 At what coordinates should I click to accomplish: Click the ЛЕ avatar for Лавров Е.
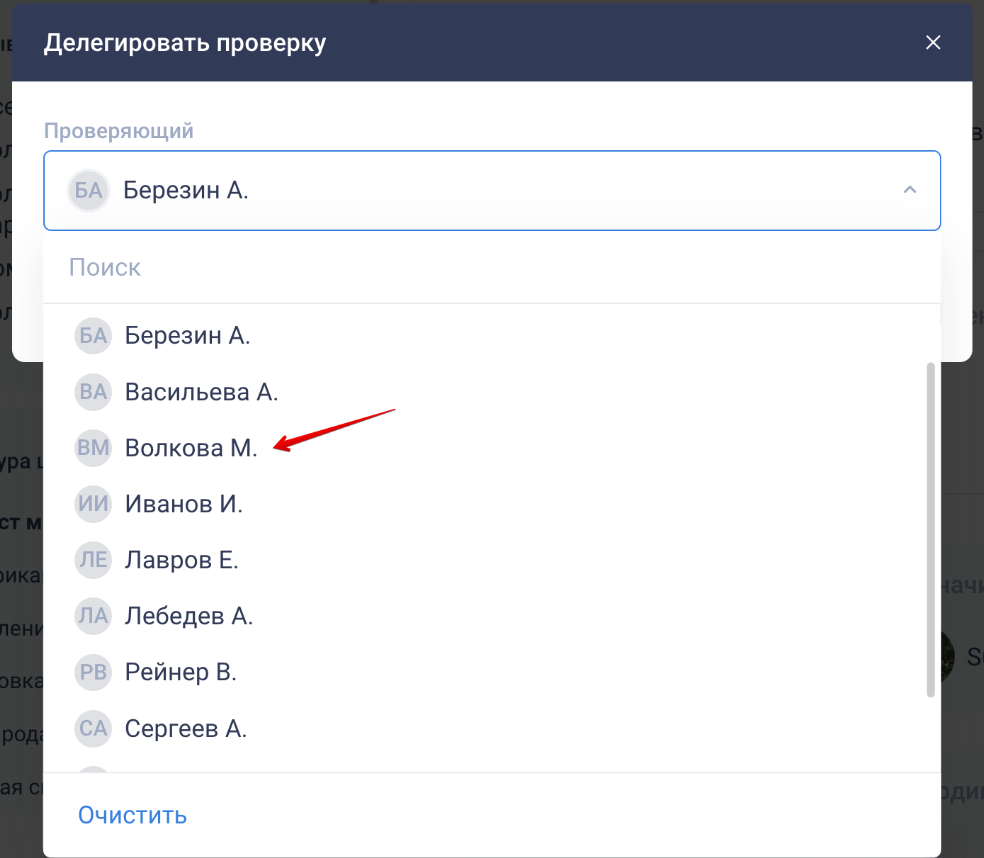(x=93, y=560)
